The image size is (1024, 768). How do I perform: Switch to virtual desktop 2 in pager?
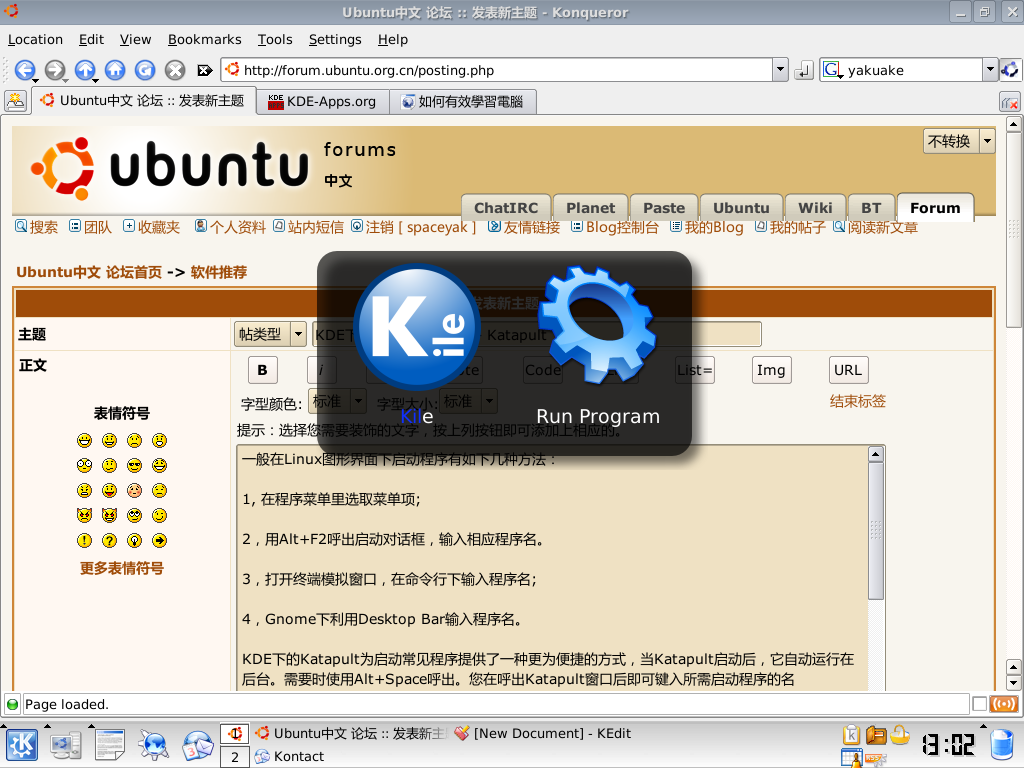pyautogui.click(x=235, y=757)
